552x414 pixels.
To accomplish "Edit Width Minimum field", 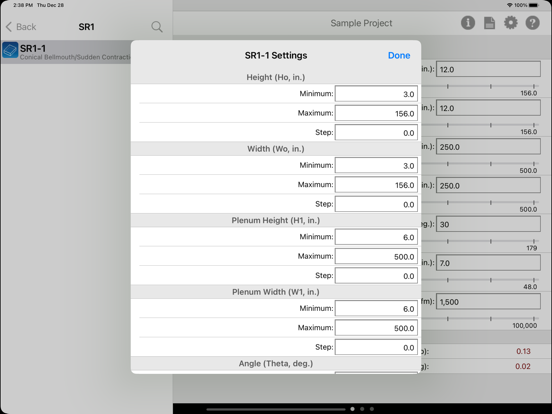I will coord(376,165).
